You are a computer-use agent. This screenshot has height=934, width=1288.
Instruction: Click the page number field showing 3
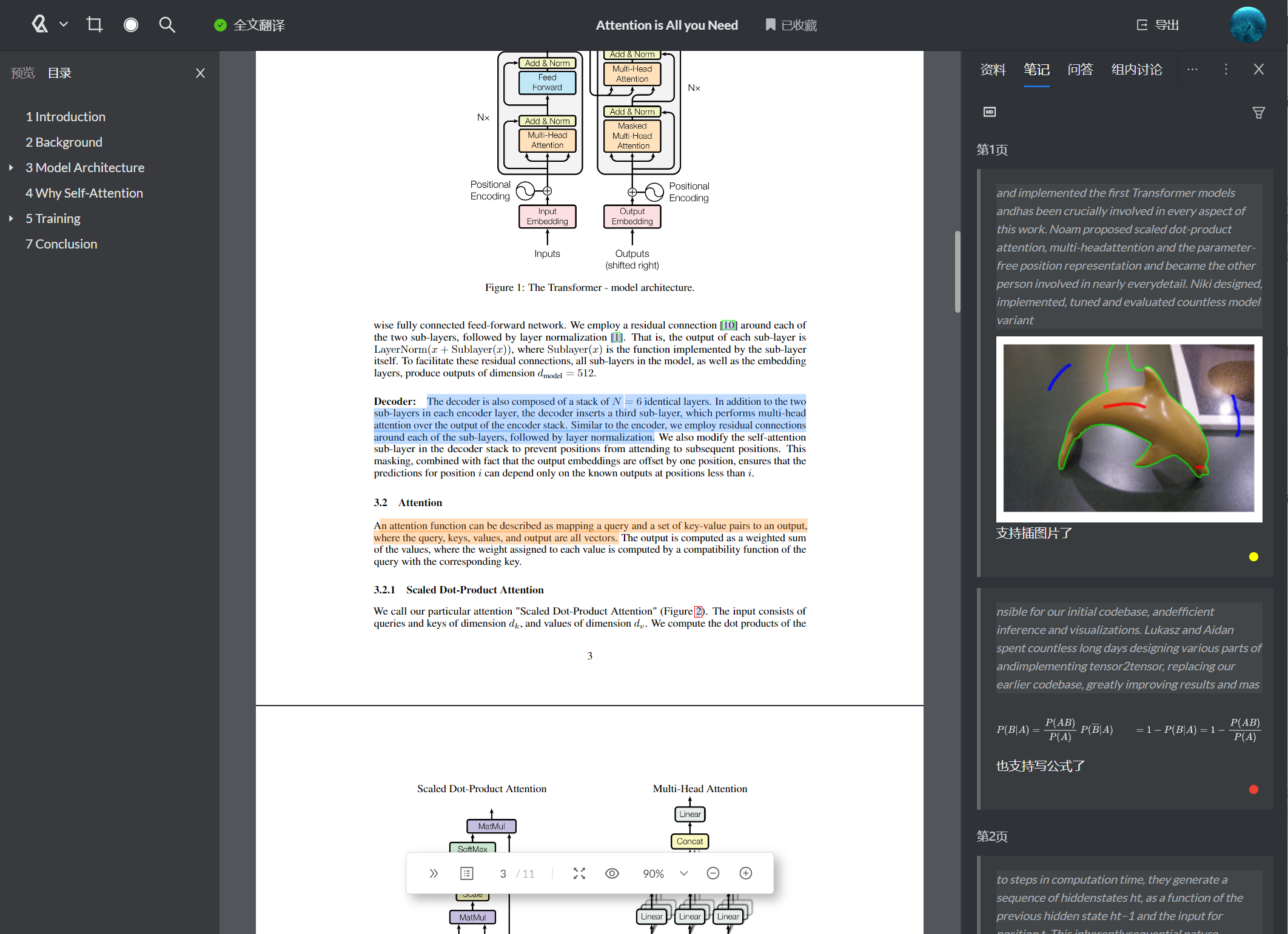pyautogui.click(x=503, y=873)
